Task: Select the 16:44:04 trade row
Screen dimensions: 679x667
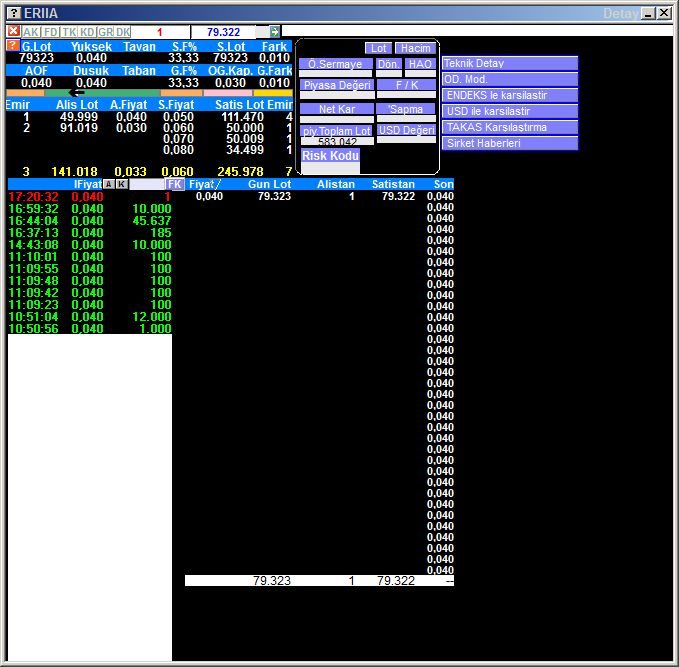Action: pos(90,221)
